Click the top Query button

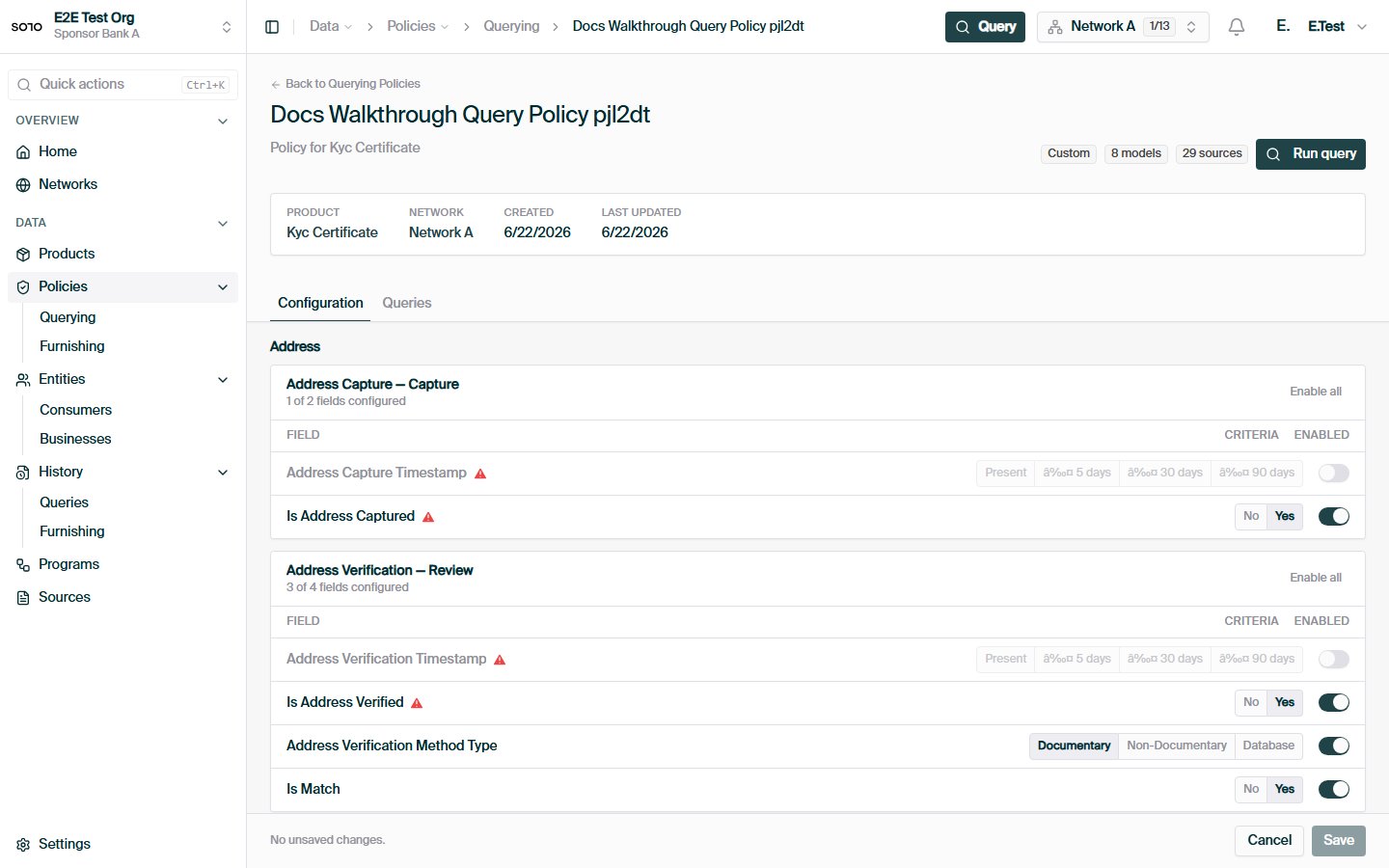point(985,27)
